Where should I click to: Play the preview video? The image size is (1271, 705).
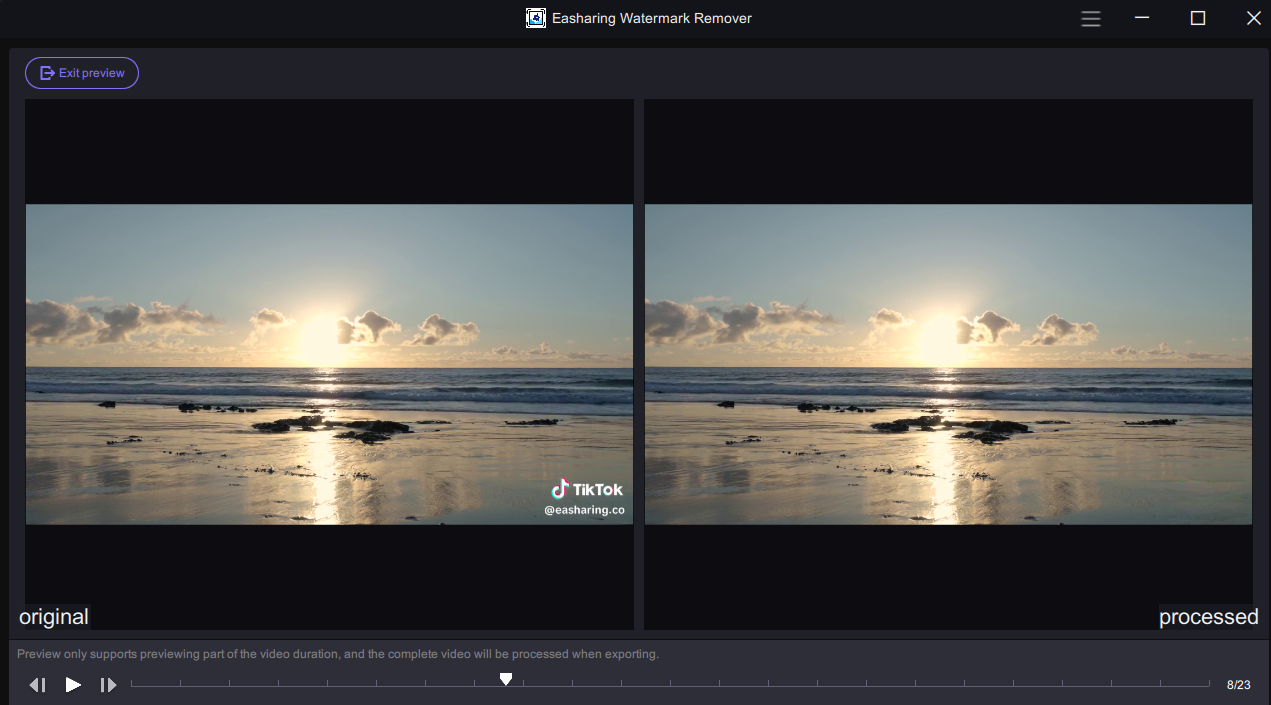(x=73, y=685)
